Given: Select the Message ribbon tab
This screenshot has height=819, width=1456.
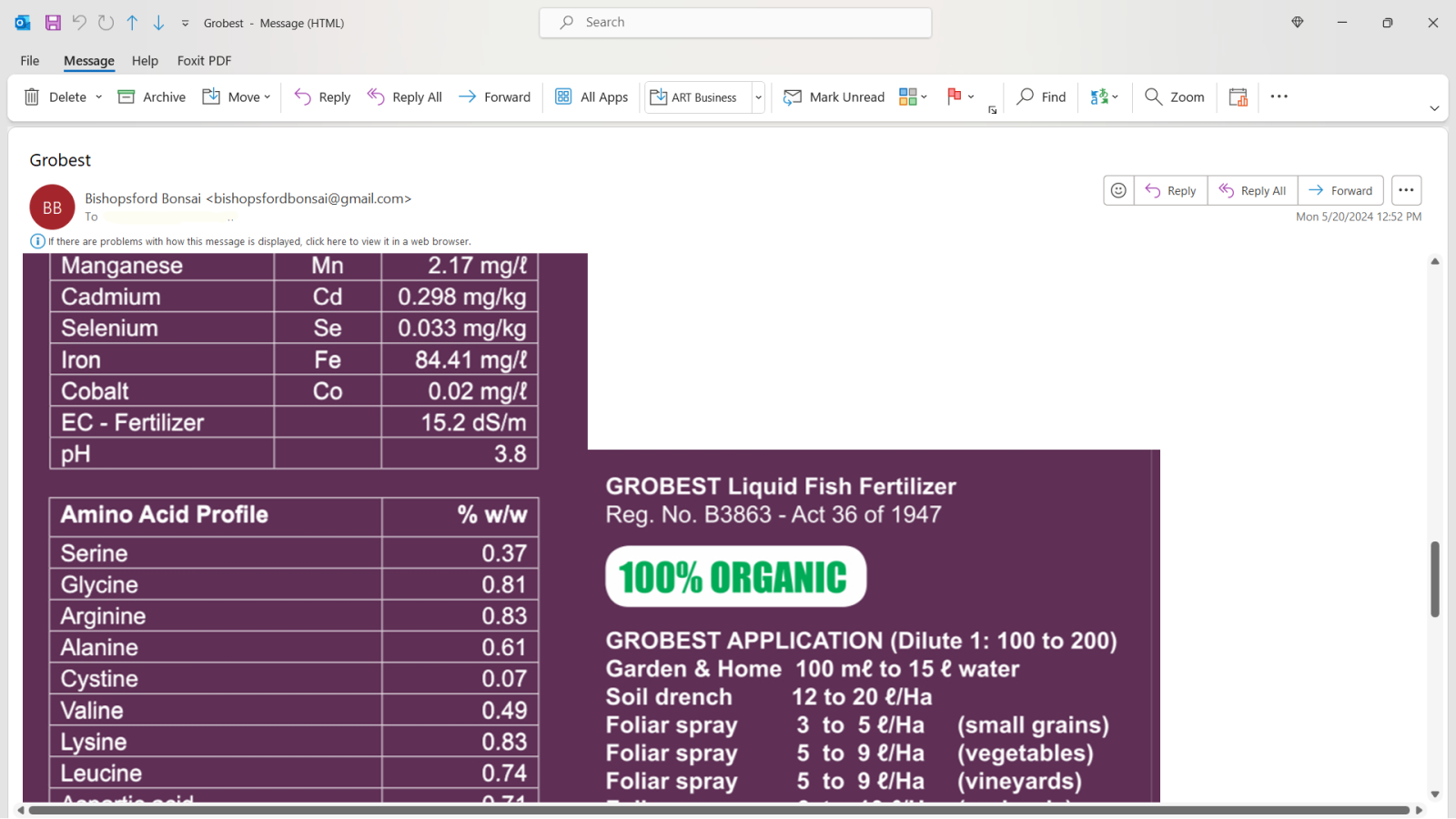Looking at the screenshot, I should tap(89, 61).
